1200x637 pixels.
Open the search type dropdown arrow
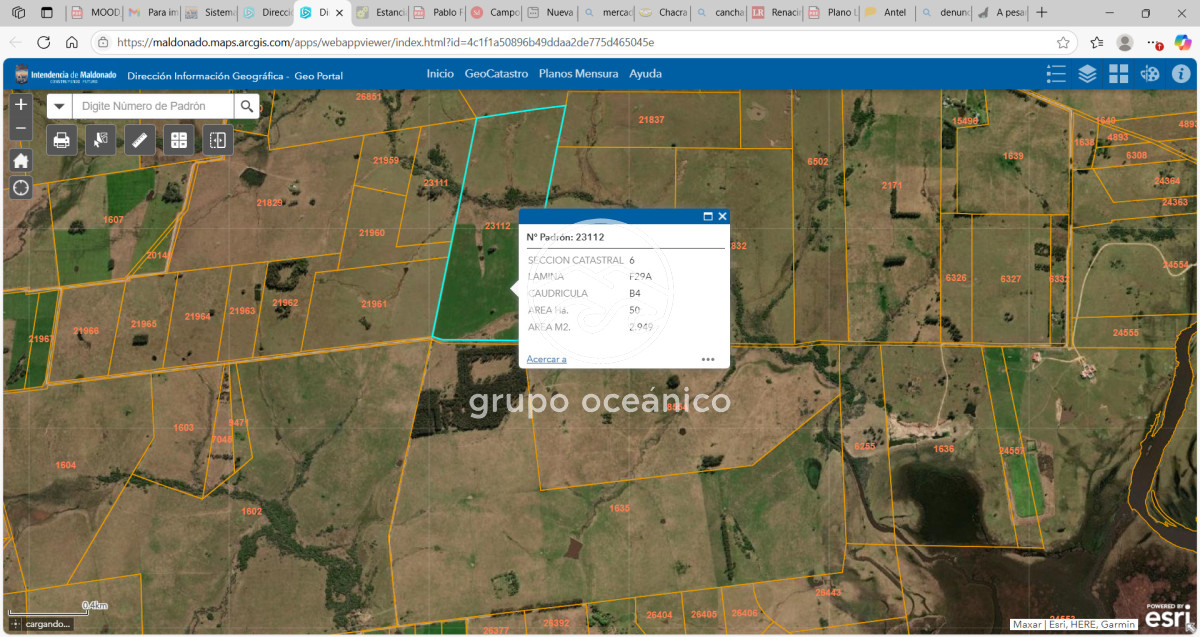pos(59,105)
